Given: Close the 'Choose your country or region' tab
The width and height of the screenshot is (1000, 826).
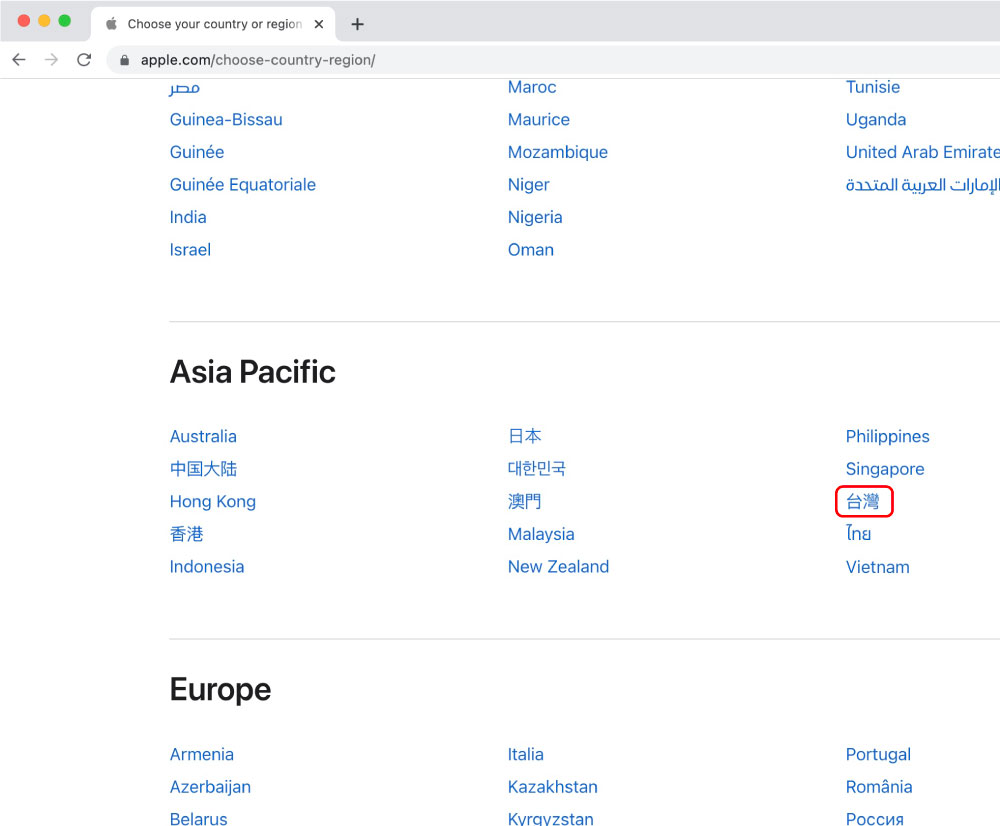Looking at the screenshot, I should (319, 24).
